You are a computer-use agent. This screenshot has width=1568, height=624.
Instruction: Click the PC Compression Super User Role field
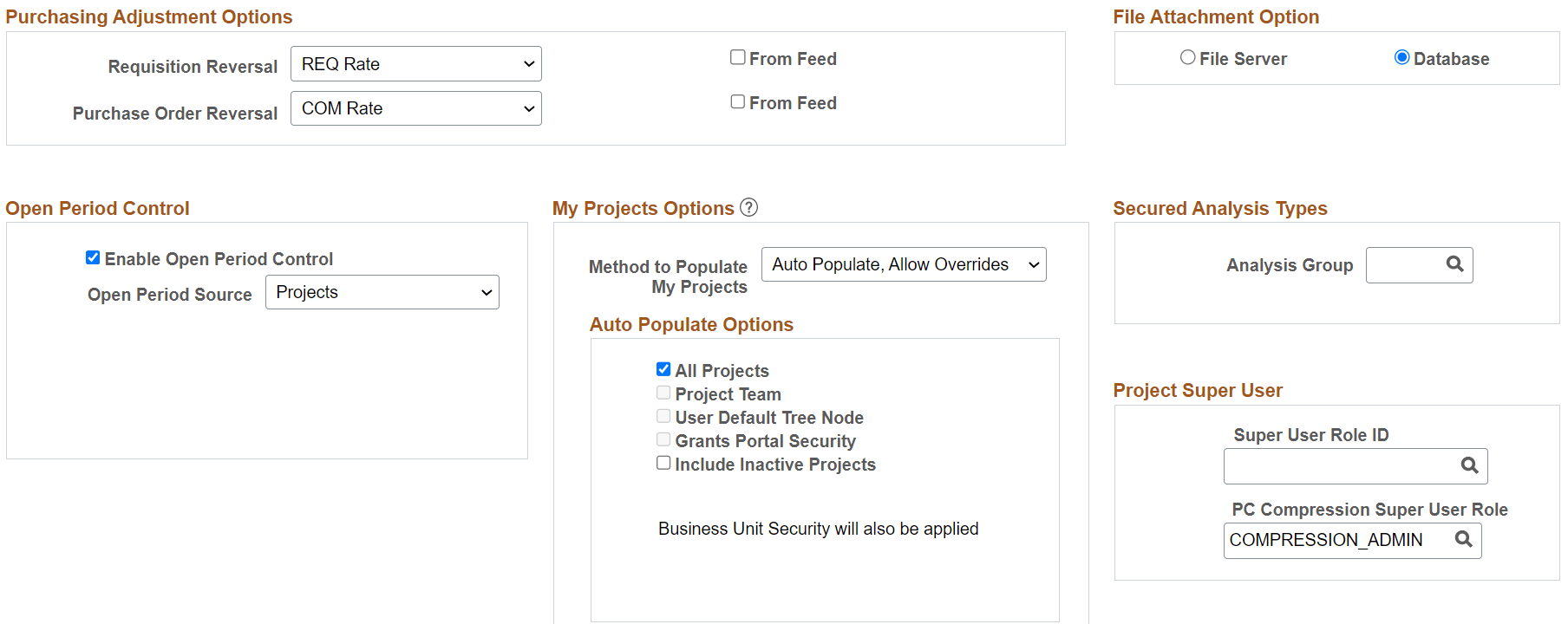[1327, 540]
